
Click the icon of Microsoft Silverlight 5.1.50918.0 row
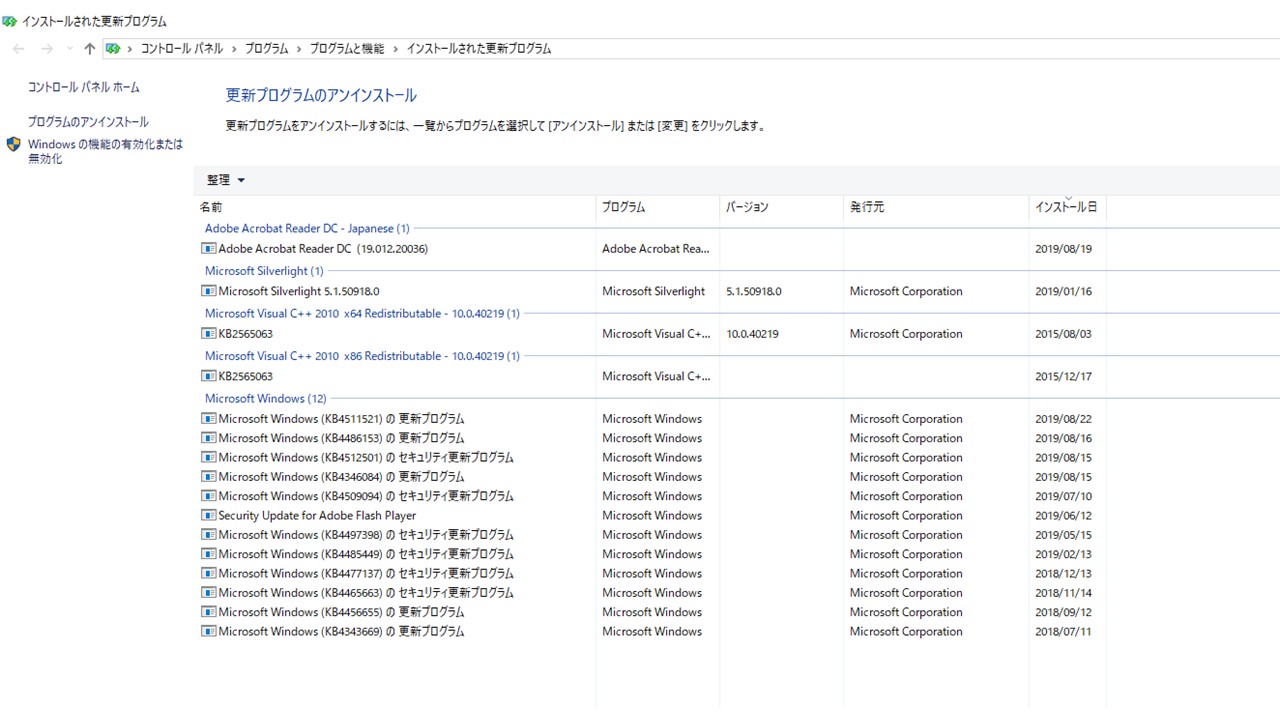(208, 291)
